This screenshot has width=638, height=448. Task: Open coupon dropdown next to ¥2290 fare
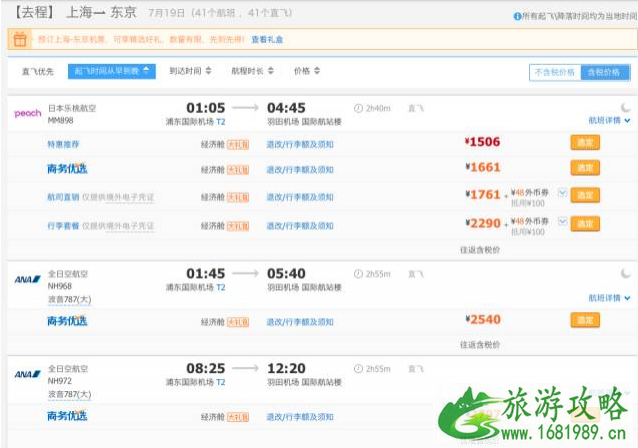[562, 221]
